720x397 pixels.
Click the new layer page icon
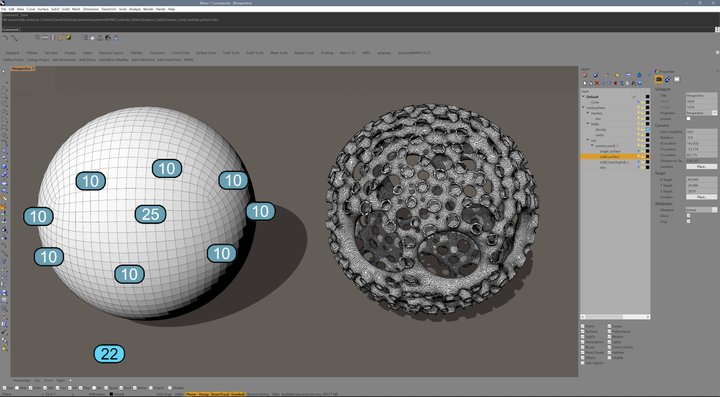click(x=585, y=83)
